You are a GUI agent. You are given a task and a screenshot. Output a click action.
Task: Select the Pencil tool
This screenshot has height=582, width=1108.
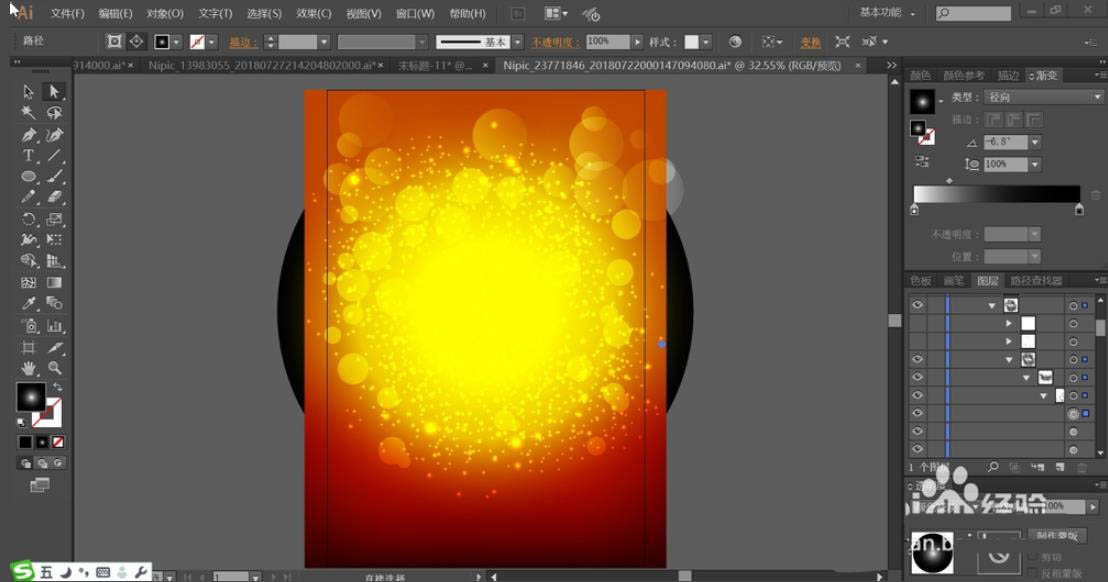tap(28, 198)
